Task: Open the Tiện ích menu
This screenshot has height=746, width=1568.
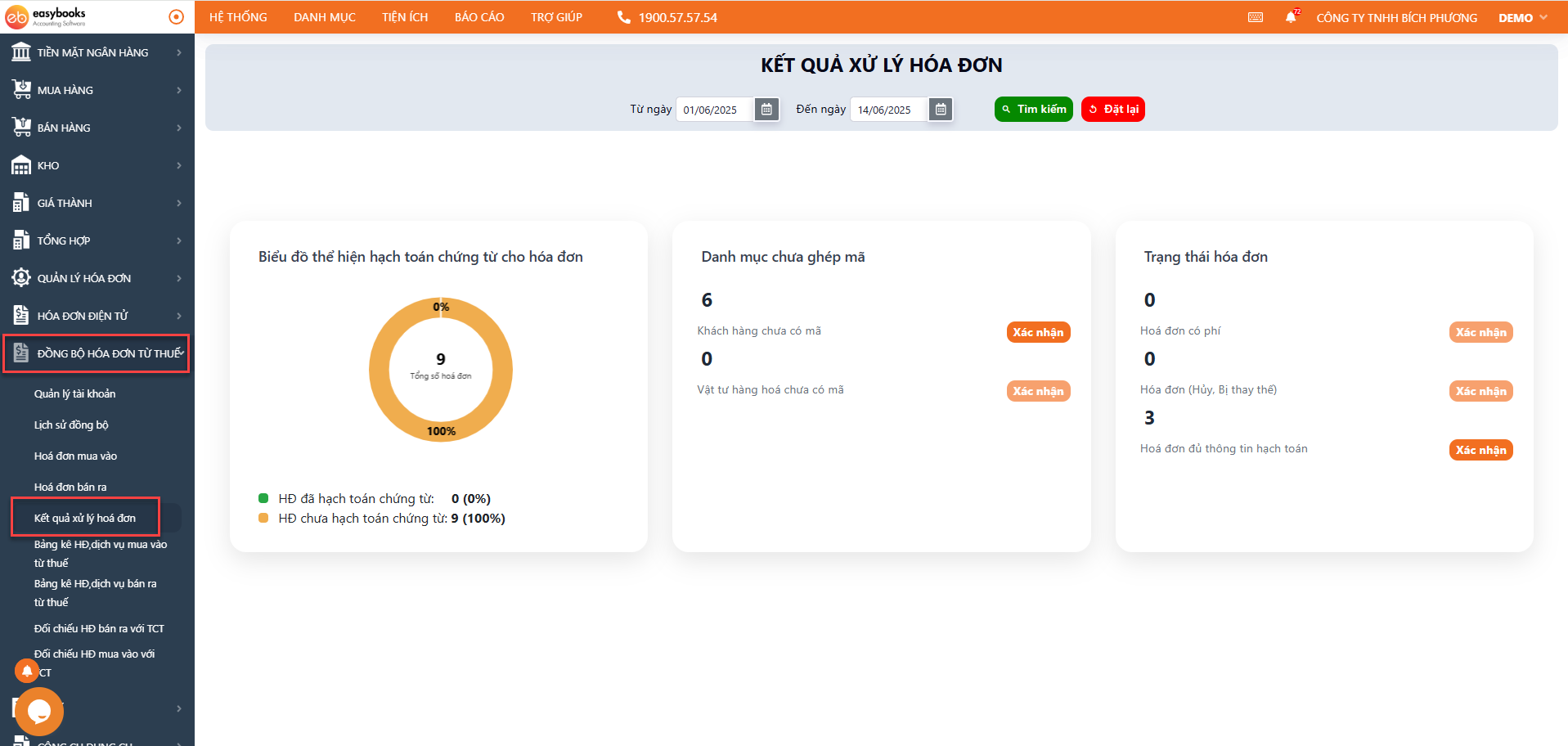Action: 405,17
